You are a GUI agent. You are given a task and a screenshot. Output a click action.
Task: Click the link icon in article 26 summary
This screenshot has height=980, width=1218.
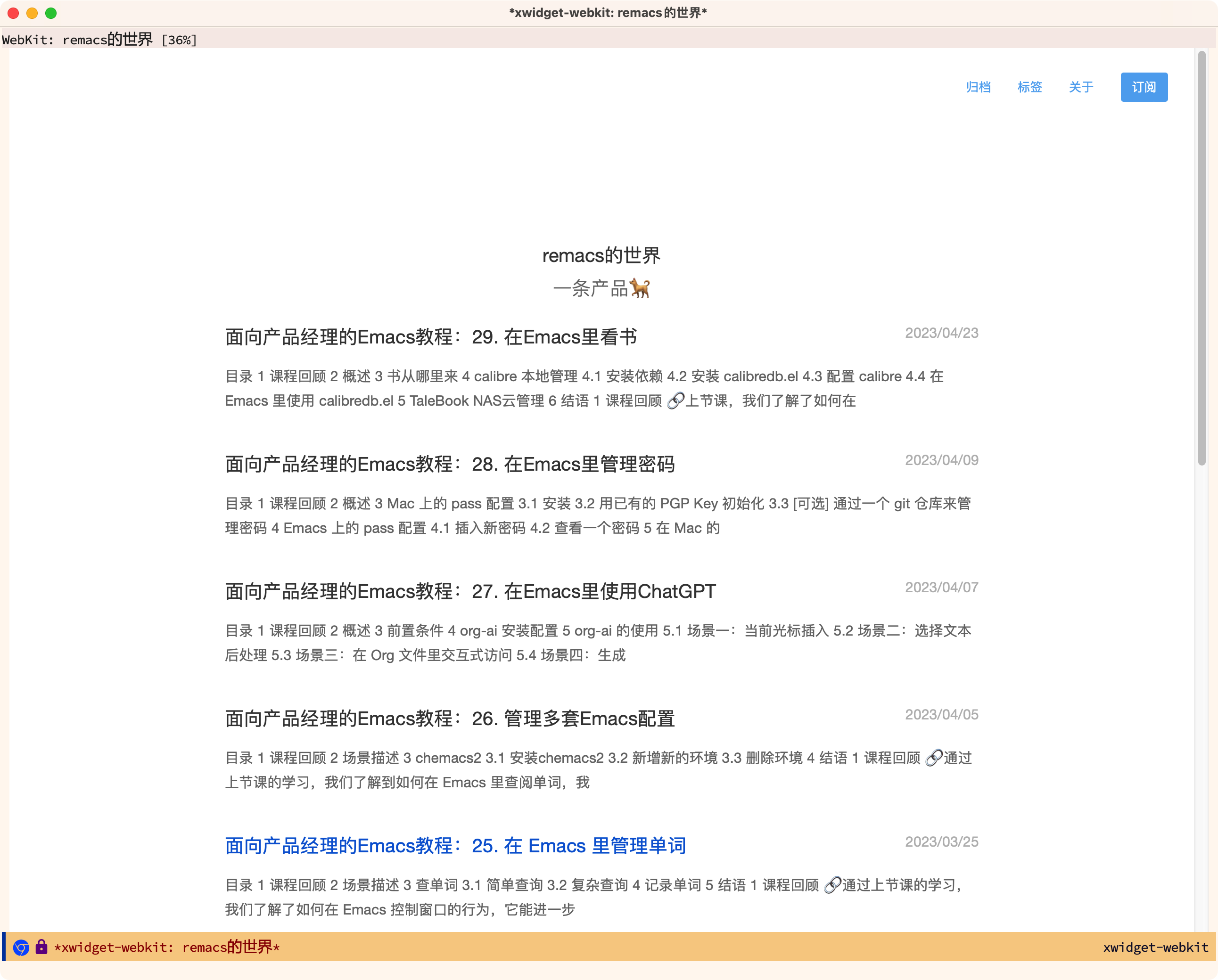934,758
